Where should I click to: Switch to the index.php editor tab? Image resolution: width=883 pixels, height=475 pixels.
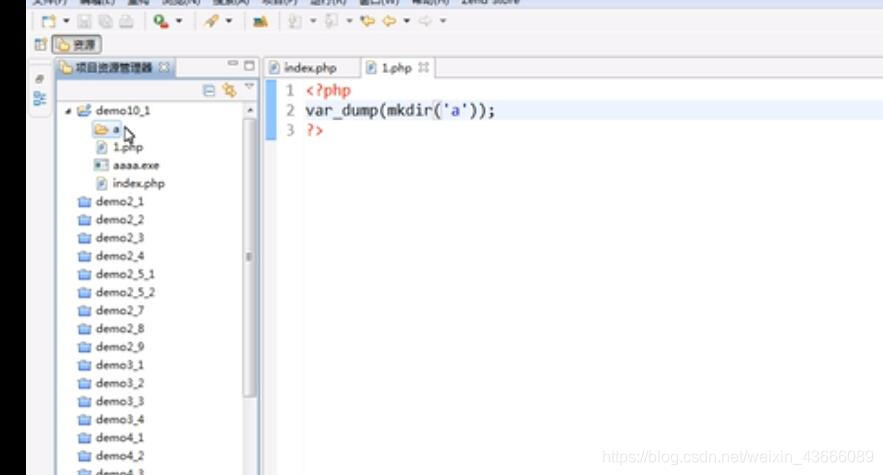pyautogui.click(x=310, y=68)
